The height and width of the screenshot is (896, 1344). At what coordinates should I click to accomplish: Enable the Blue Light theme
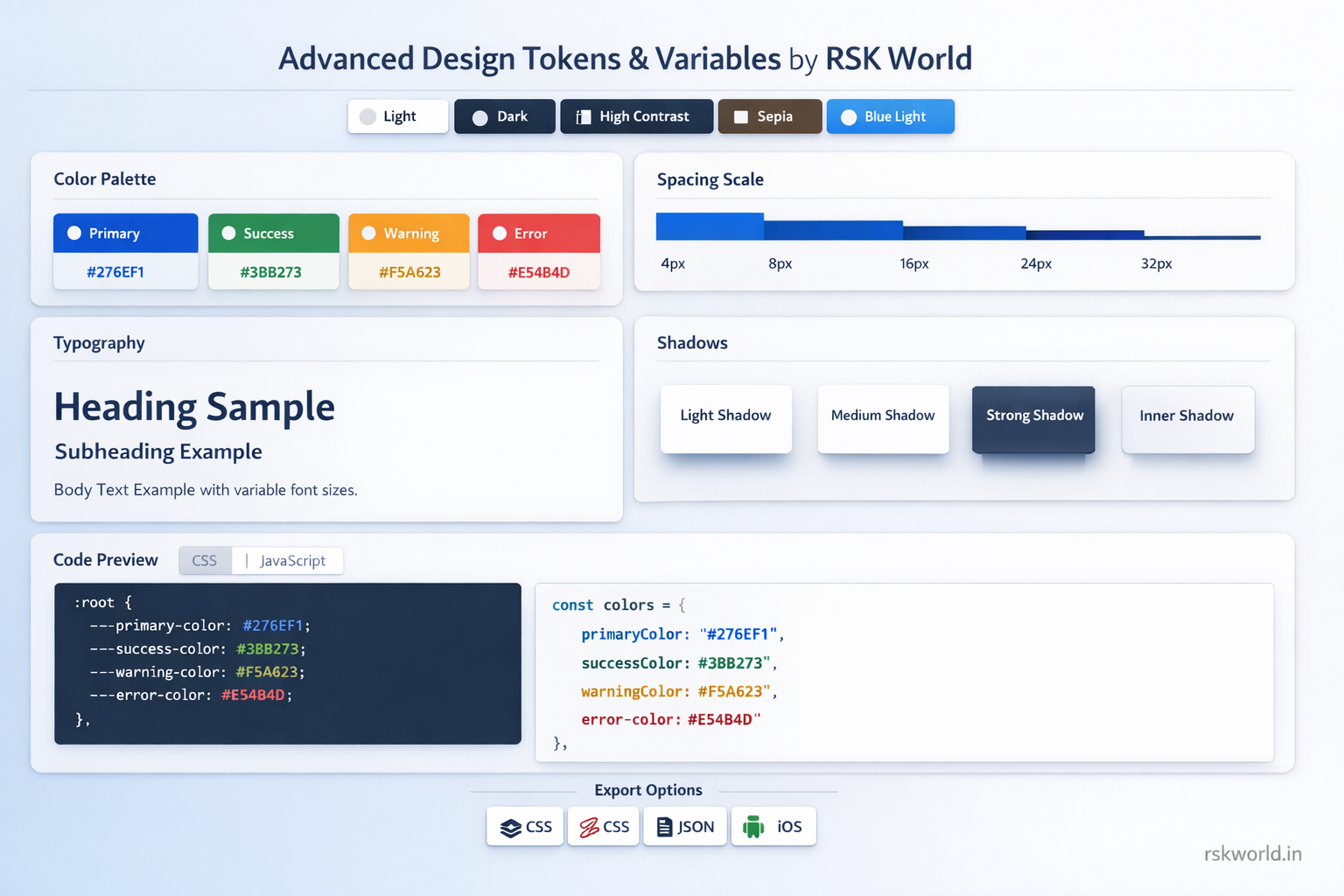pos(890,115)
